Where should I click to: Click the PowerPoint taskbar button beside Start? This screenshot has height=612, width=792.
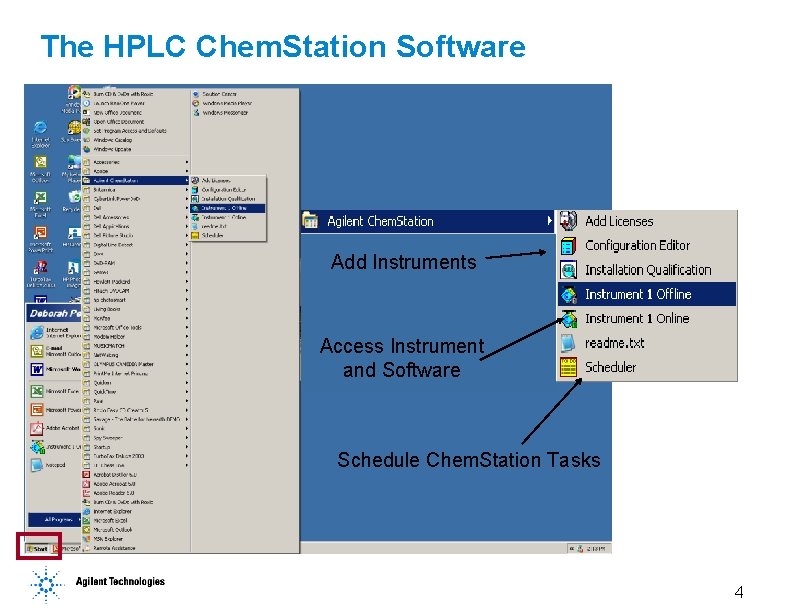point(67,548)
